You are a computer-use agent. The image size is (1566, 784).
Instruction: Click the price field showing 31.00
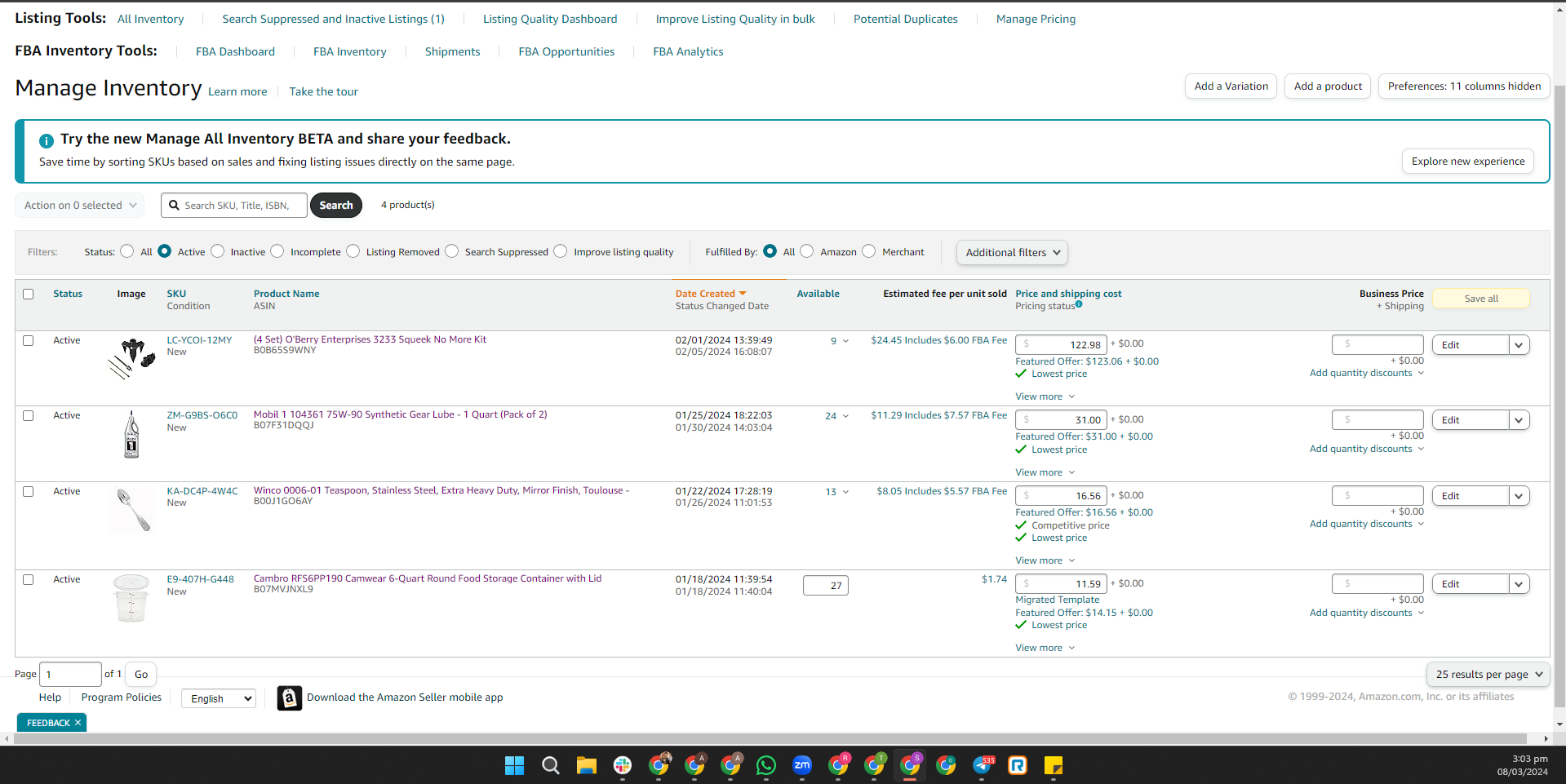click(1061, 420)
